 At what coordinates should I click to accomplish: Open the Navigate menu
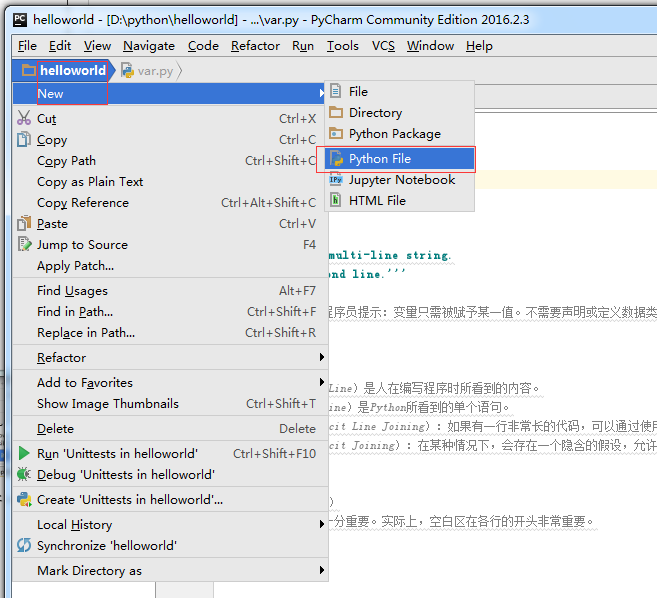pyautogui.click(x=149, y=46)
